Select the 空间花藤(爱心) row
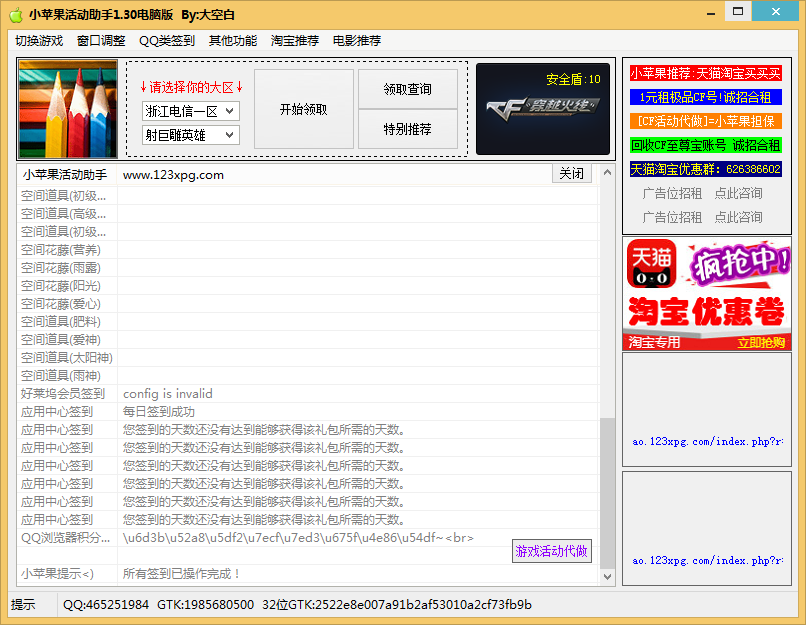 308,304
